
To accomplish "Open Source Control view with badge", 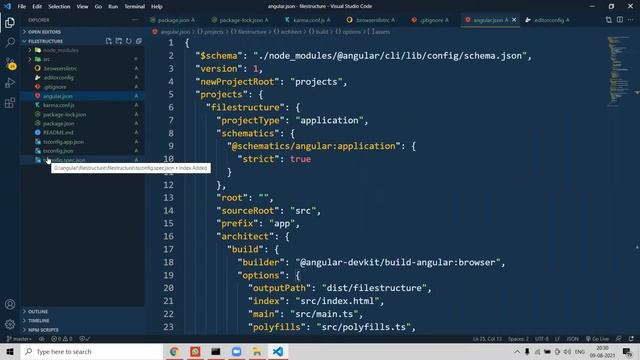I will coord(10,63).
